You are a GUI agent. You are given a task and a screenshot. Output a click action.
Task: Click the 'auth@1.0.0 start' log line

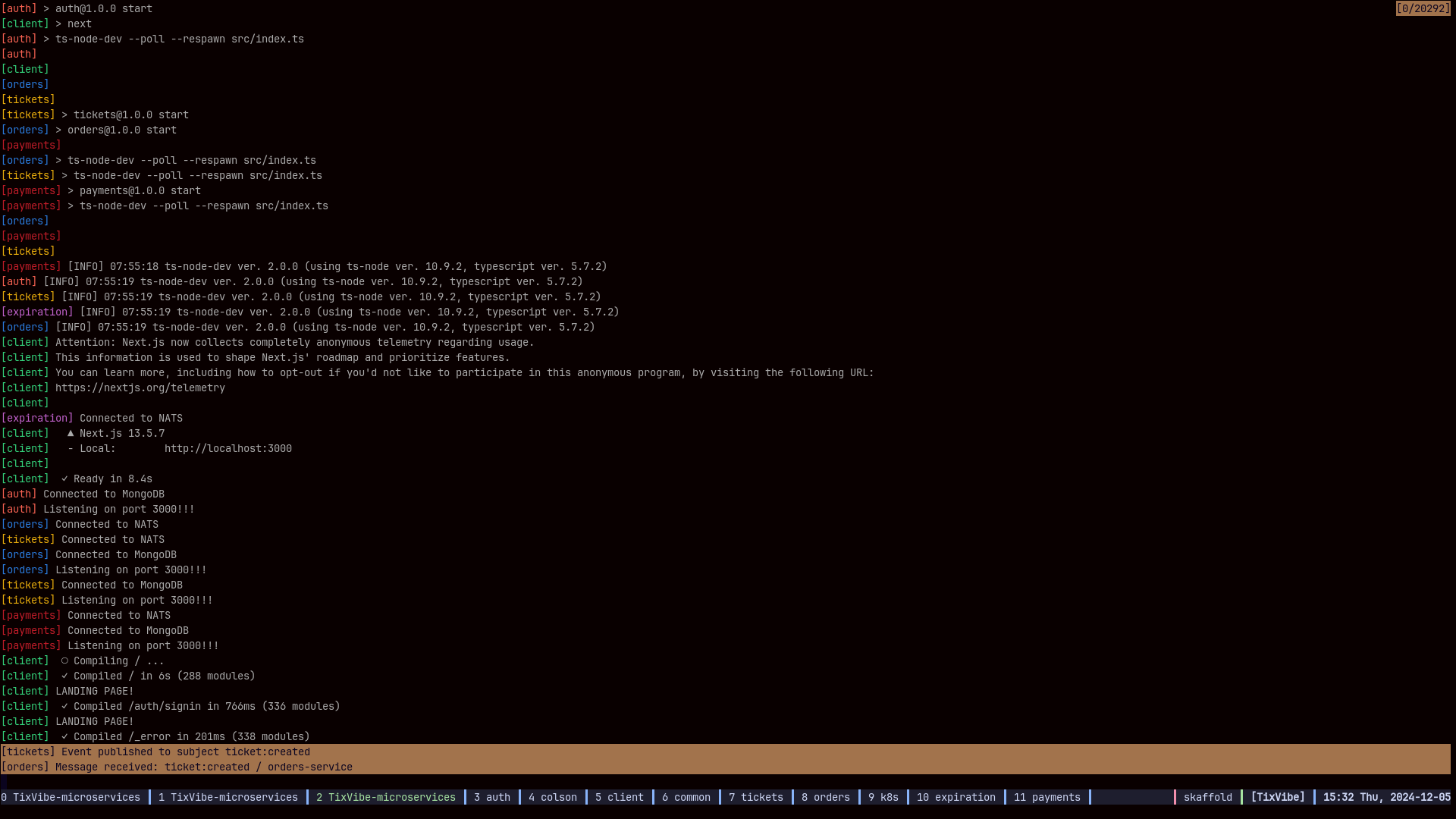pyautogui.click(x=77, y=8)
